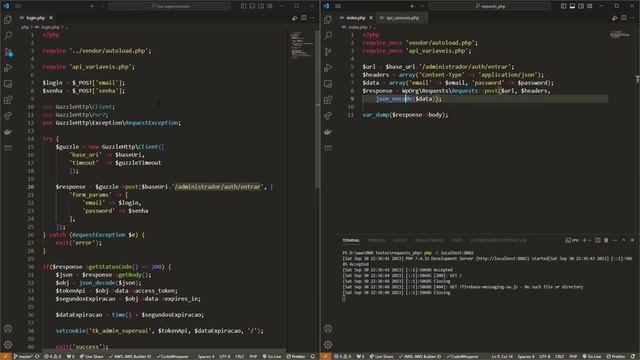Viewport: 640px width, 360px height.
Task: Close the login.php tab
Action: 51,18
